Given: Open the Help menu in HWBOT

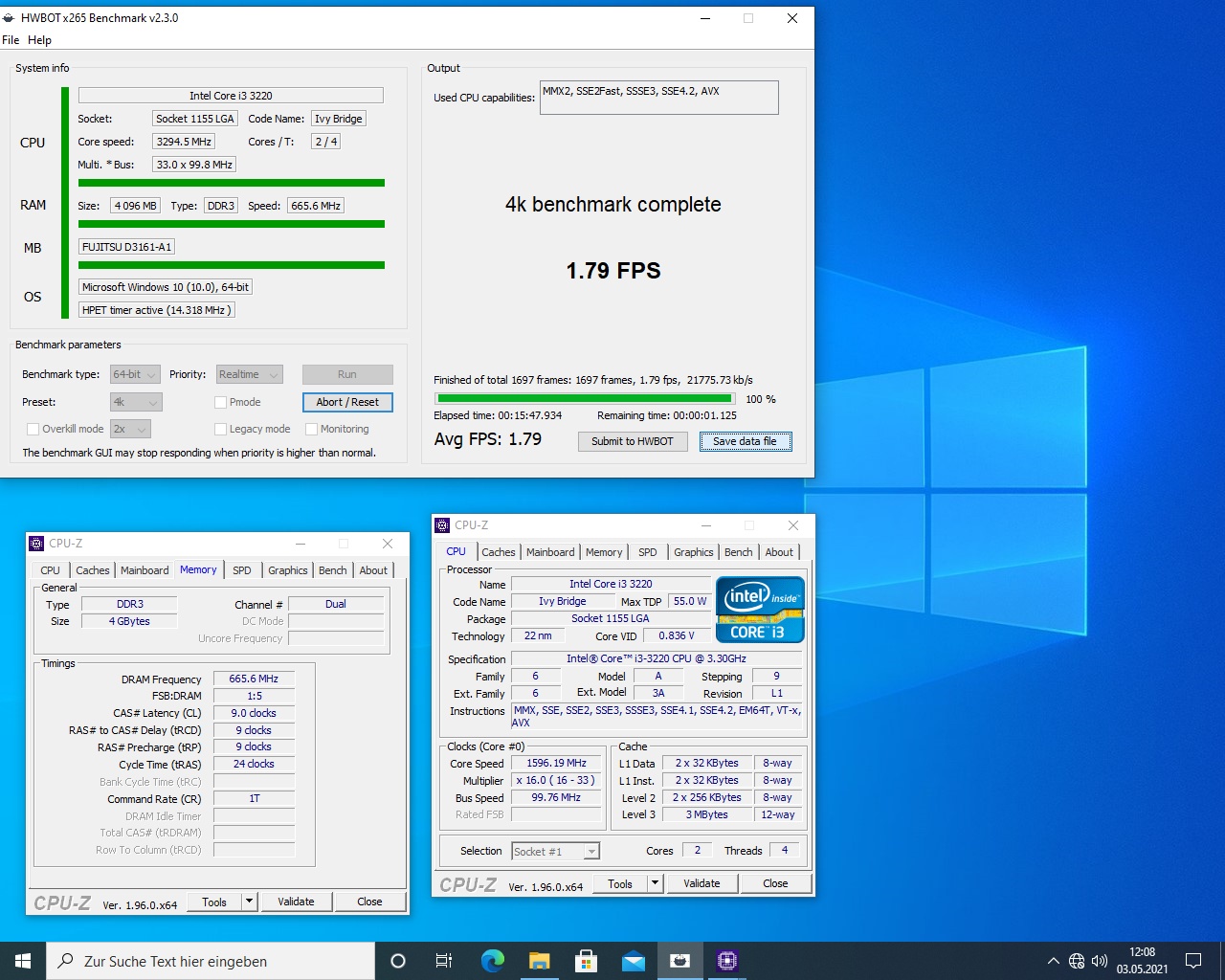Looking at the screenshot, I should [39, 40].
